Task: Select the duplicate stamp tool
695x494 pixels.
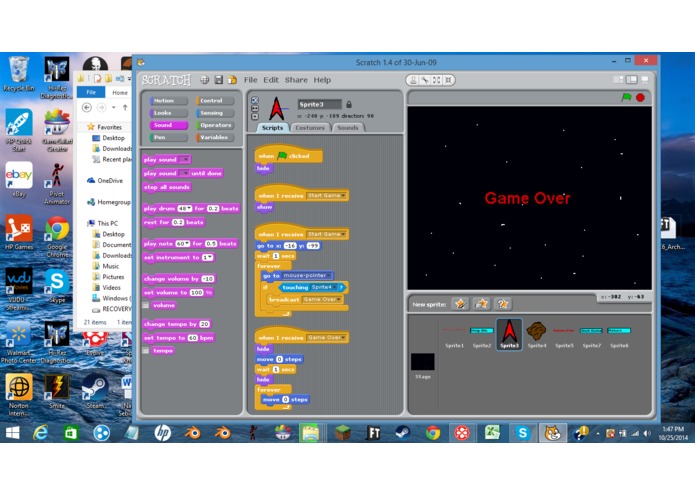Action: 413,80
